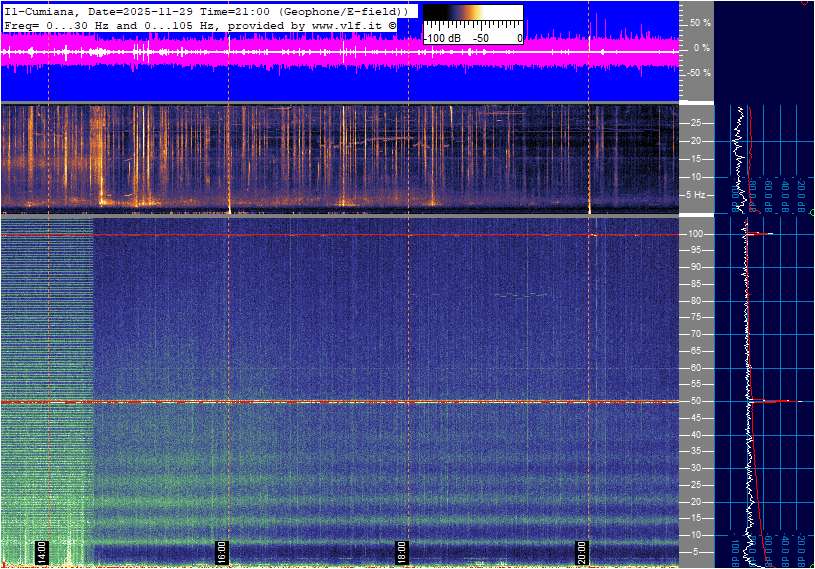Screen dimensions: 815x569
Task: Click the 100 Hz label on frequency axis
Action: click(x=696, y=234)
